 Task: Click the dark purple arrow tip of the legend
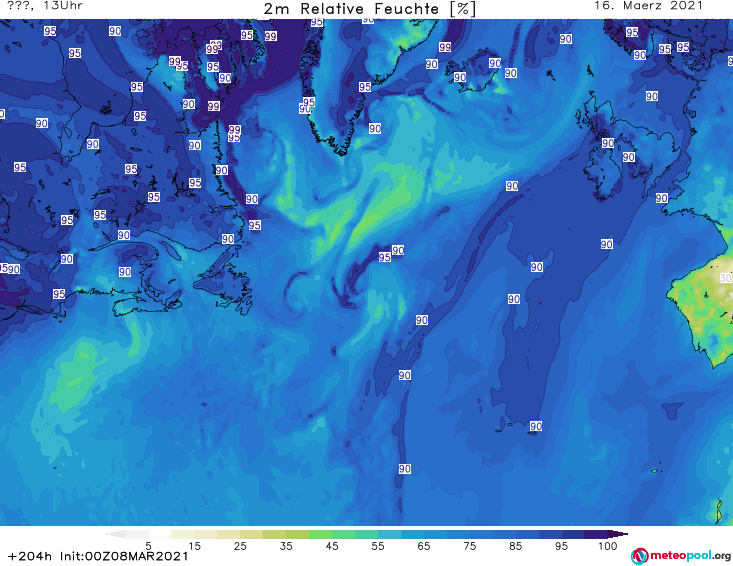(x=618, y=534)
